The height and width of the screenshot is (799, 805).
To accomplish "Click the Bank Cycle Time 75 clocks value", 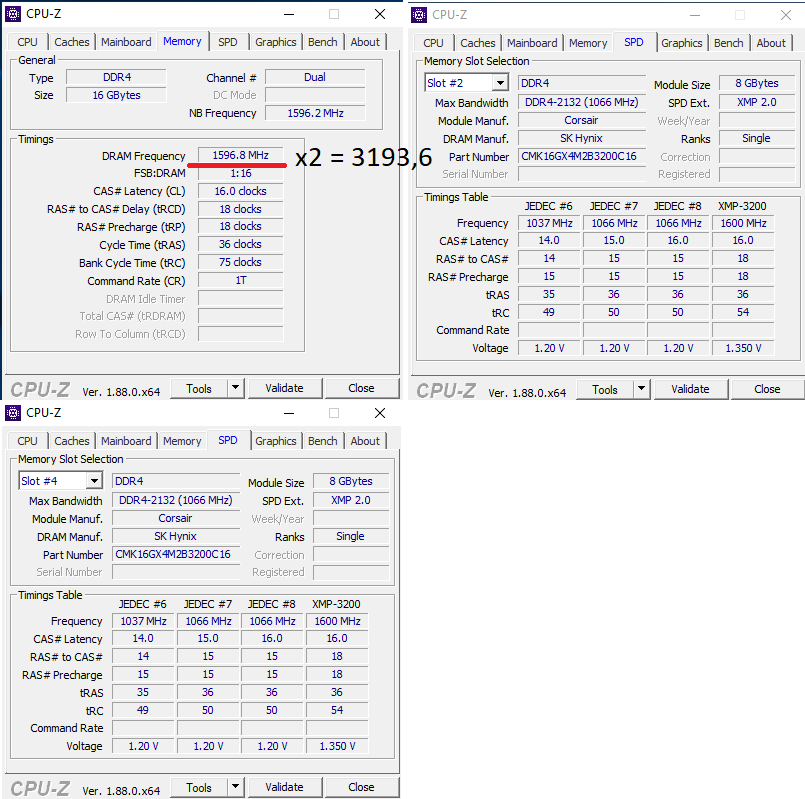I will pos(241,262).
